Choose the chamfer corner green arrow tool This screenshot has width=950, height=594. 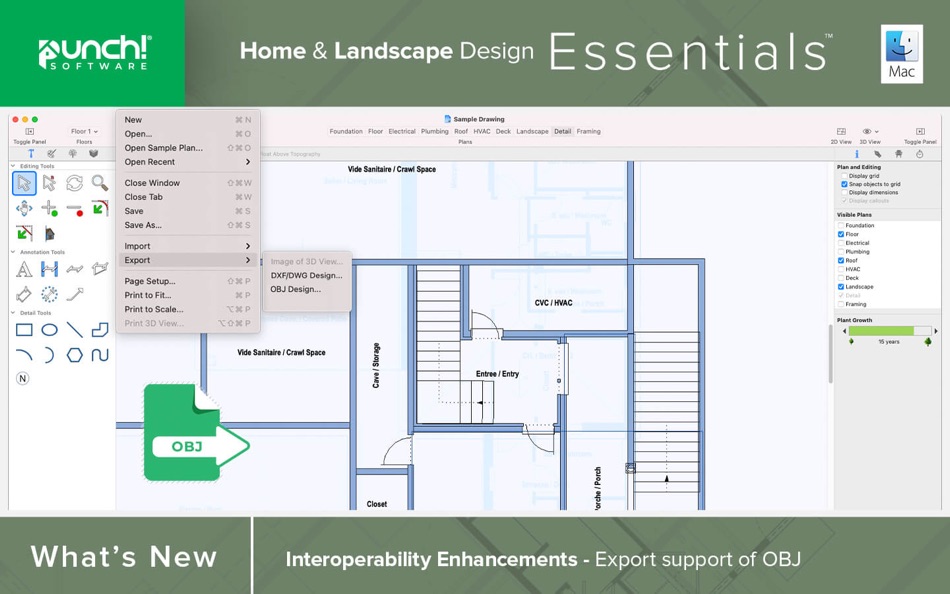24,233
